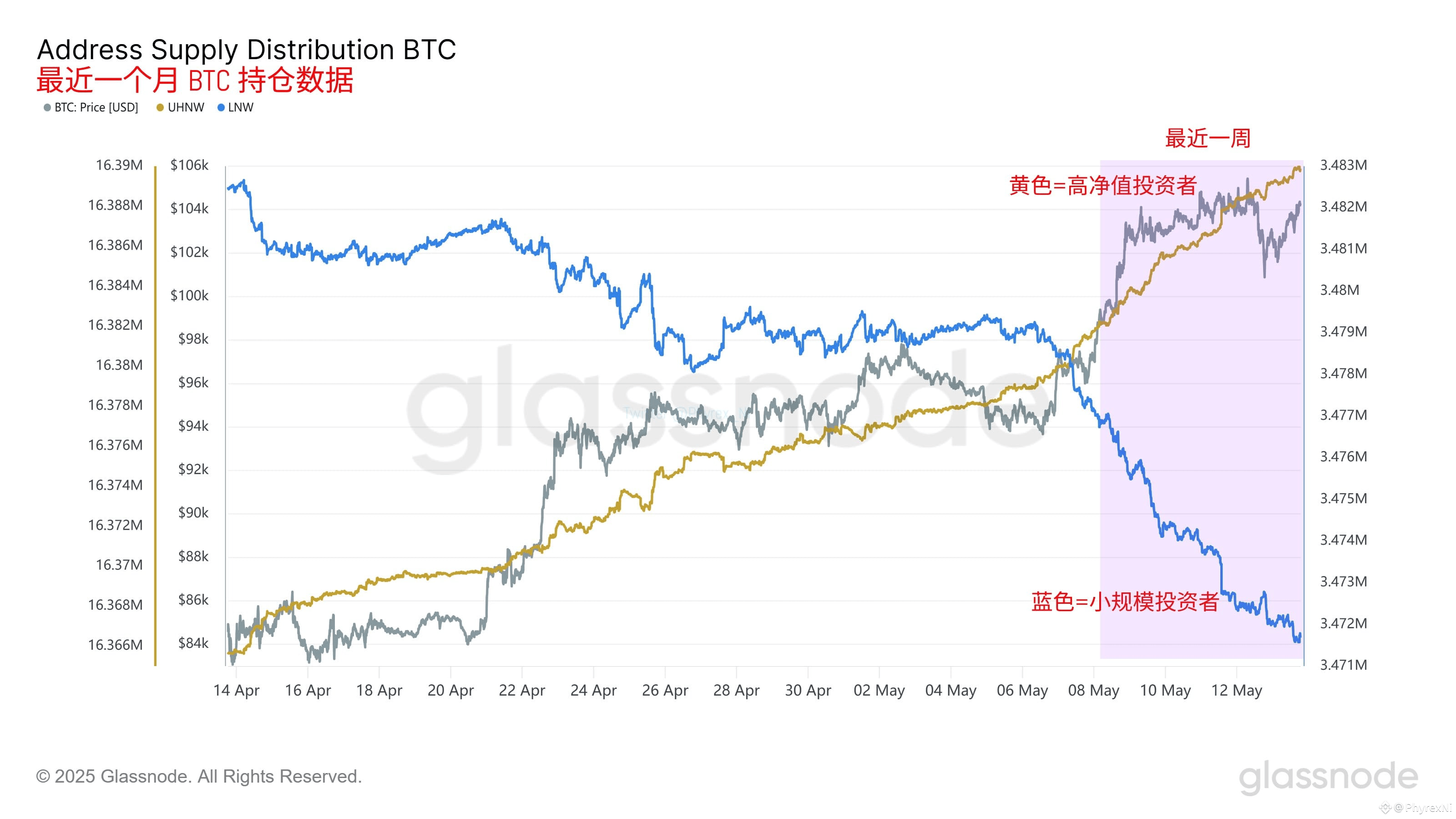Click the 22 Apr x-axis date label
Viewport: 1456px width, 819px height.
coord(522,690)
